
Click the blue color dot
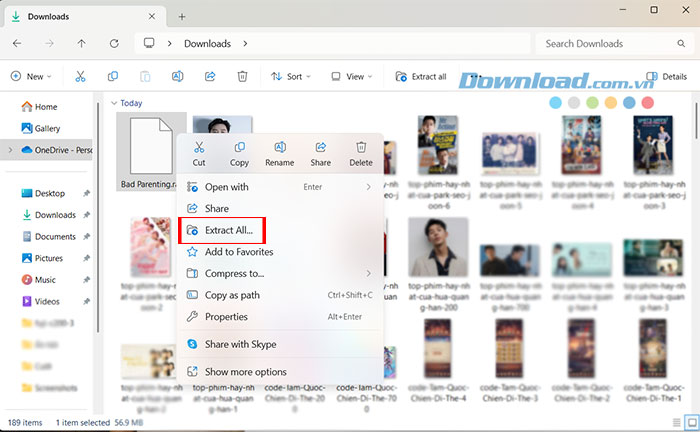coord(629,103)
